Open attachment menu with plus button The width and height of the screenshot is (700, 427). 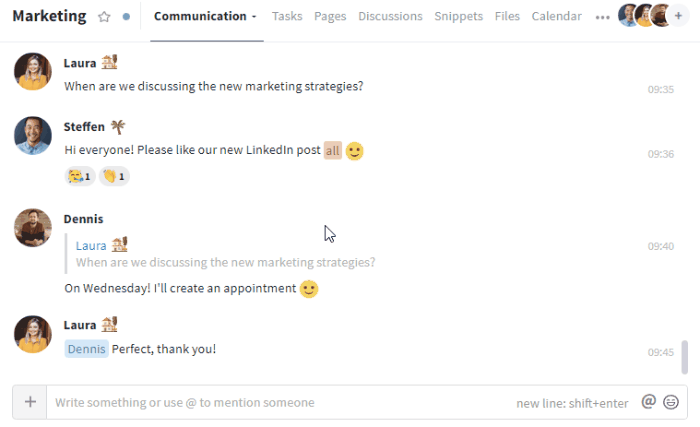[30, 402]
